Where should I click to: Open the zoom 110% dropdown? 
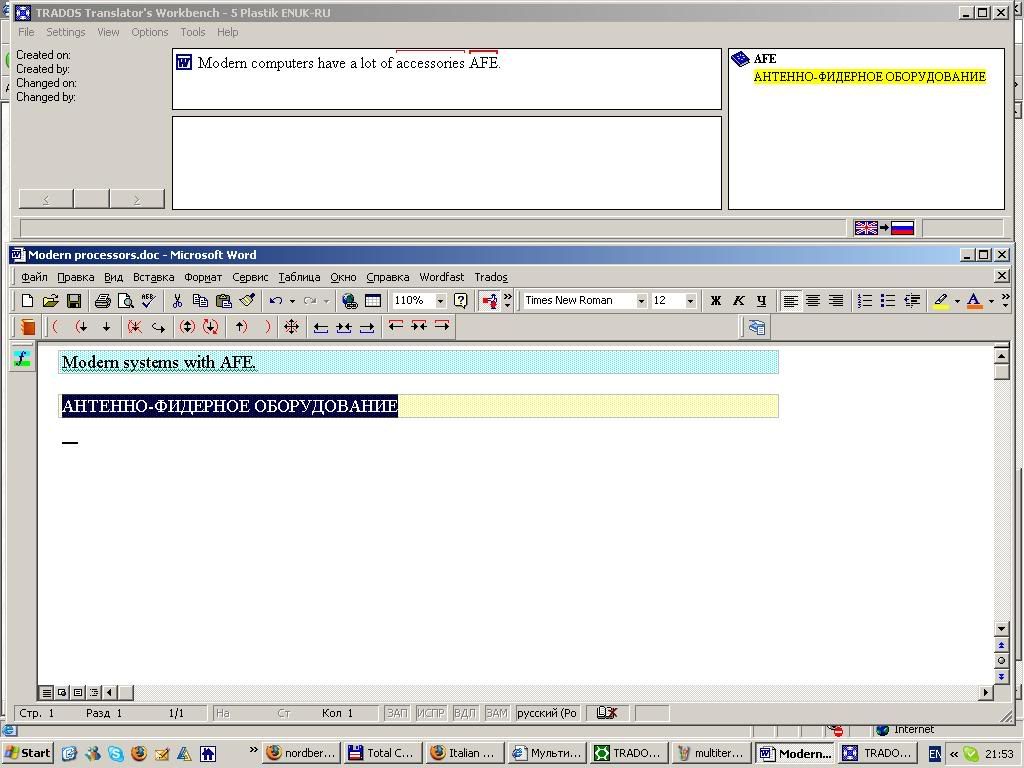point(440,301)
